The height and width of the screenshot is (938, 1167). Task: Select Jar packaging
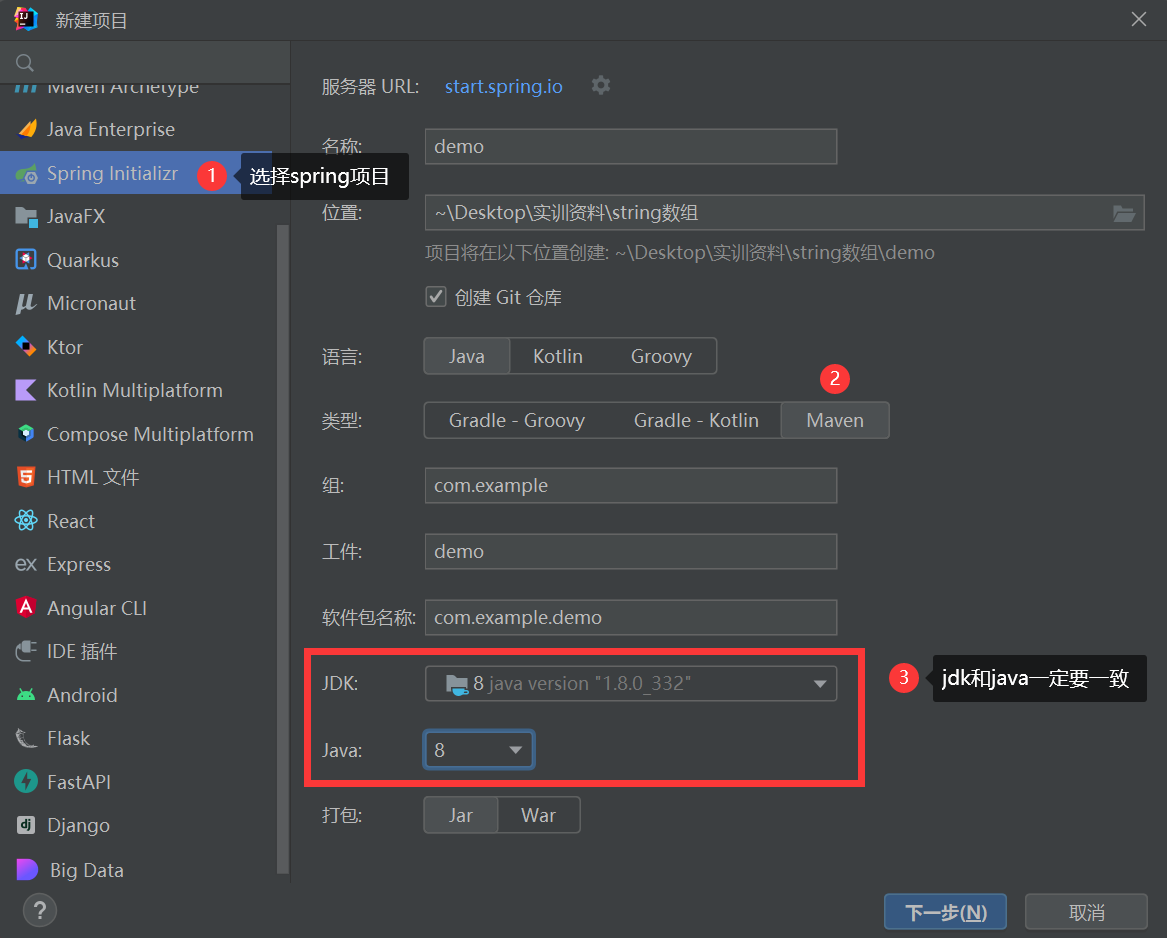tap(461, 815)
